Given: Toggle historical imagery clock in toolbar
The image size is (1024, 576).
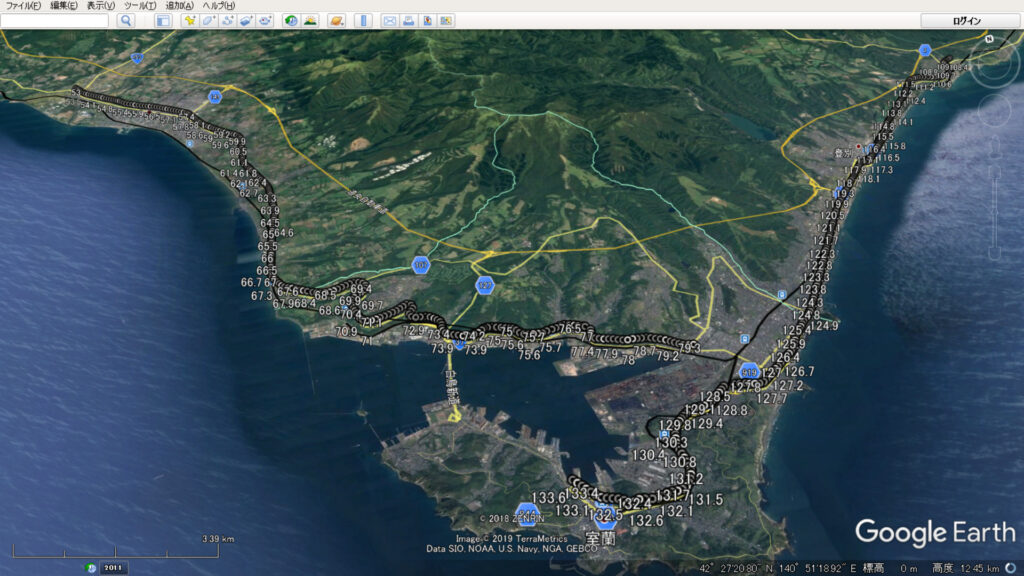Looking at the screenshot, I should tap(291, 20).
